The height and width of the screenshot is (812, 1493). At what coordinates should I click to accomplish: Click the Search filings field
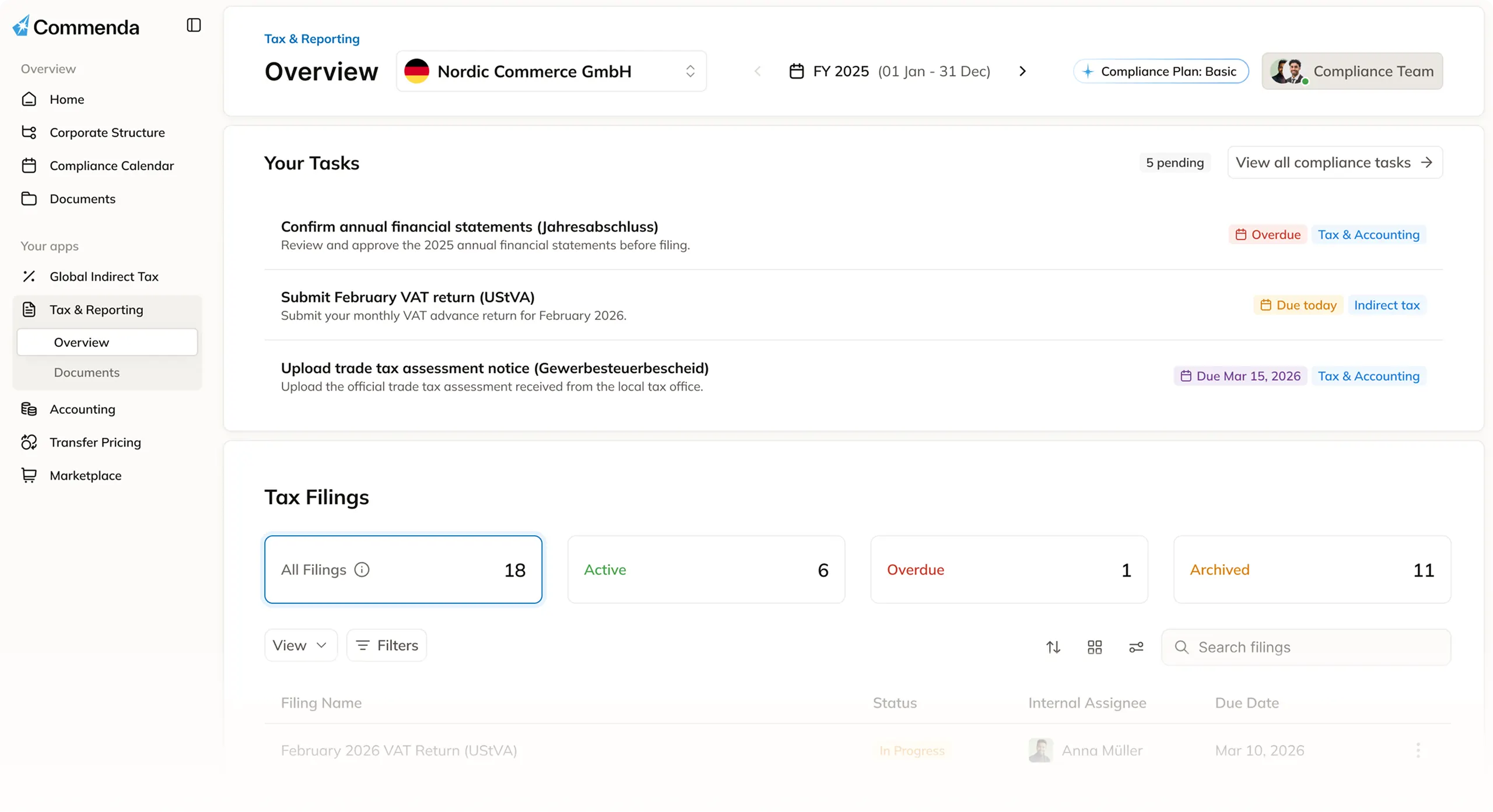pyautogui.click(x=1306, y=647)
